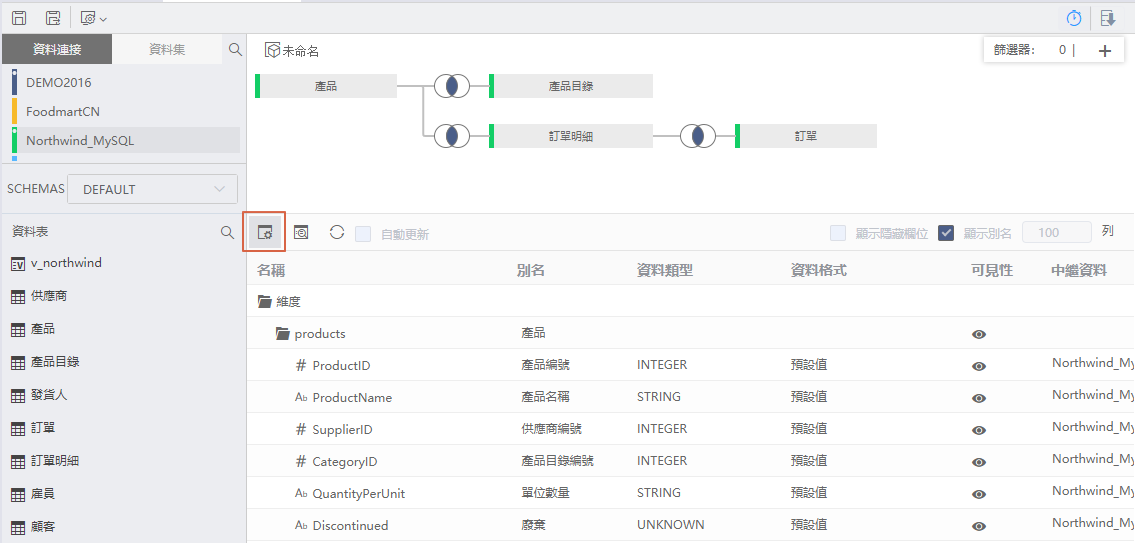
Task: Click the save-as icon in top toolbar
Action: coord(53,18)
